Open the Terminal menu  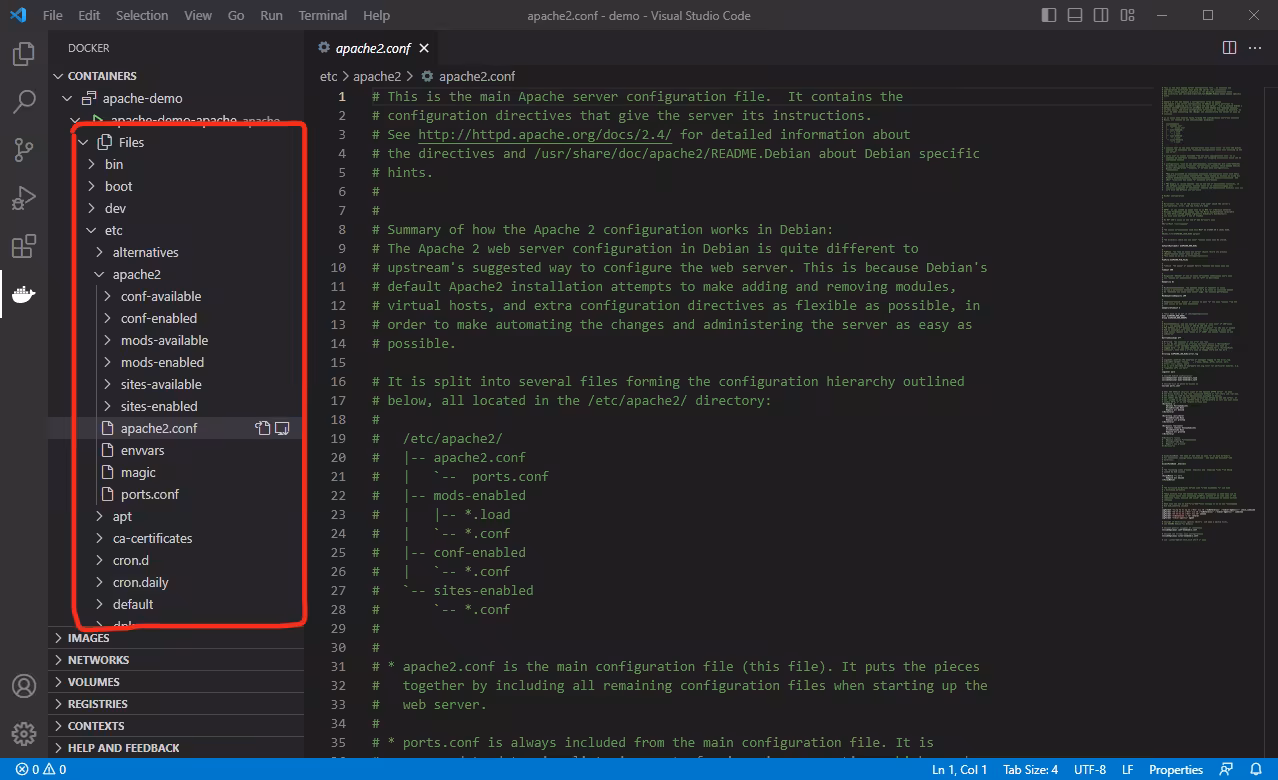[x=323, y=15]
